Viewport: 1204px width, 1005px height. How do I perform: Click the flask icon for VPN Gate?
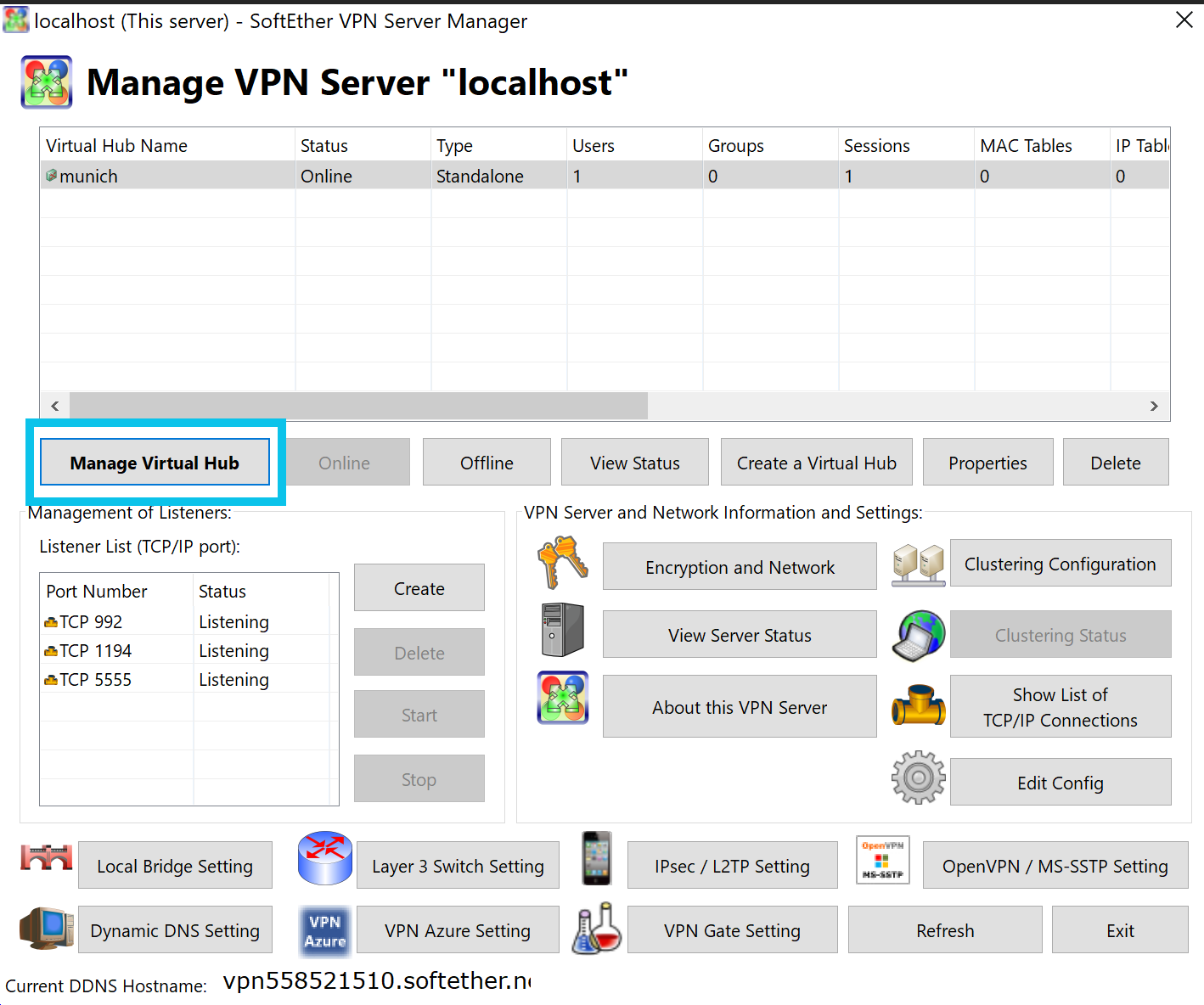[x=597, y=928]
